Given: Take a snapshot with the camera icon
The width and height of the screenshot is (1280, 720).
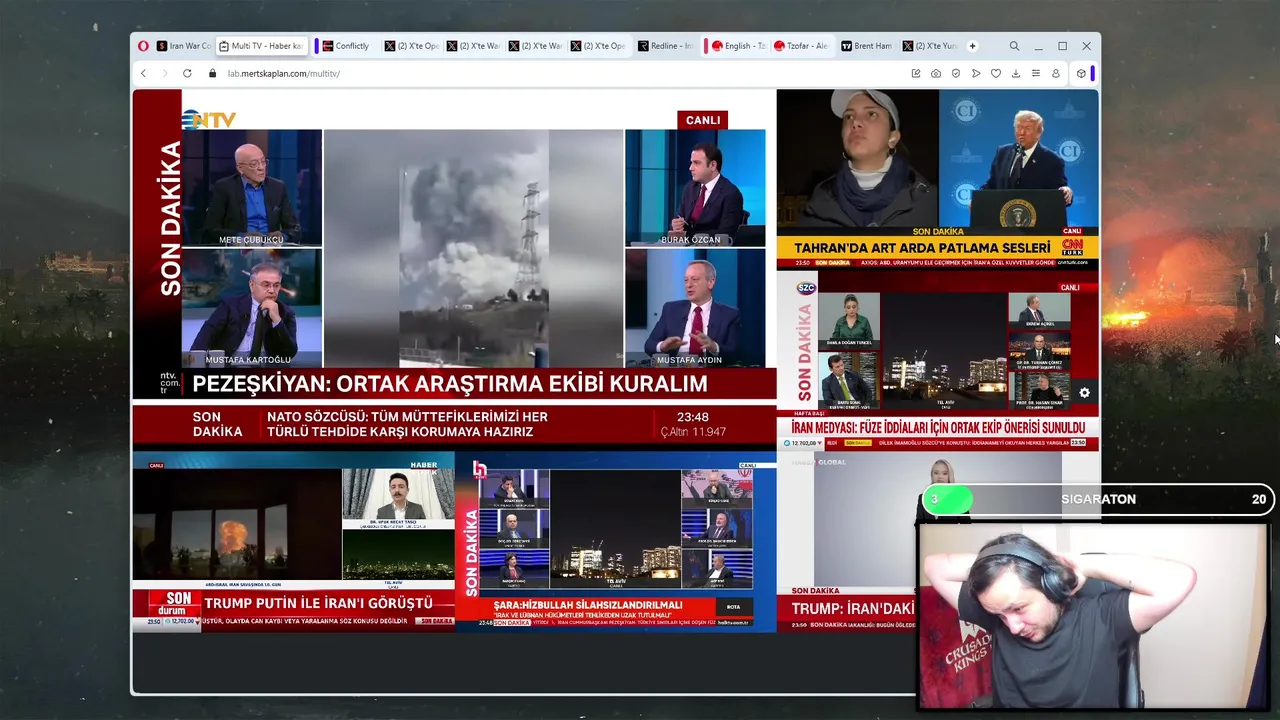Looking at the screenshot, I should [936, 73].
